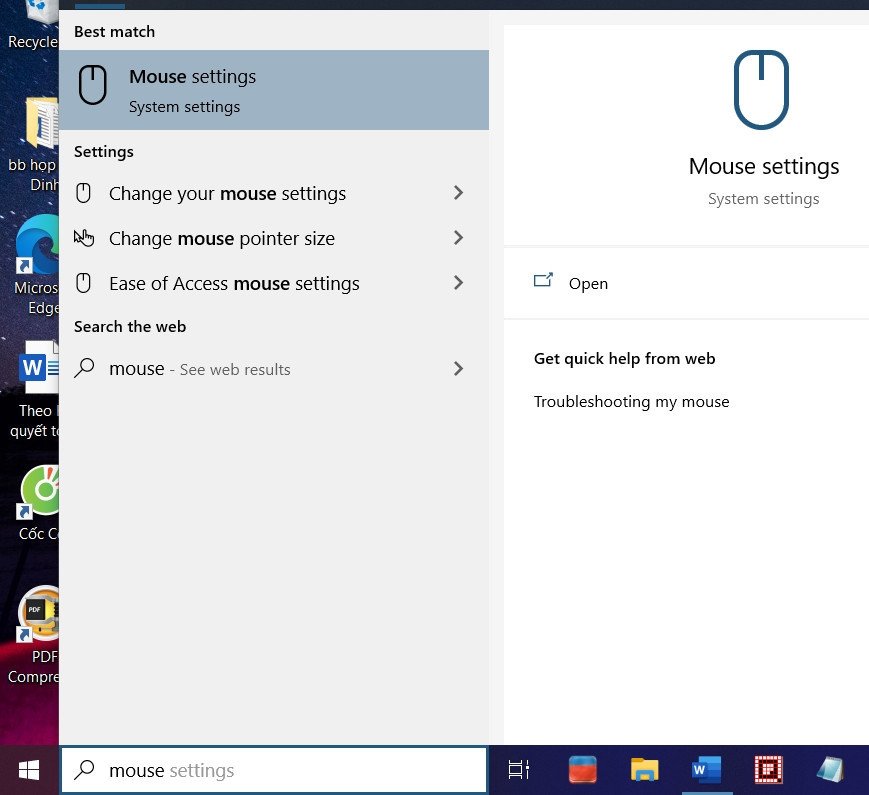This screenshot has width=869, height=795.
Task: Expand Change your mouse settings options
Action: click(x=458, y=193)
